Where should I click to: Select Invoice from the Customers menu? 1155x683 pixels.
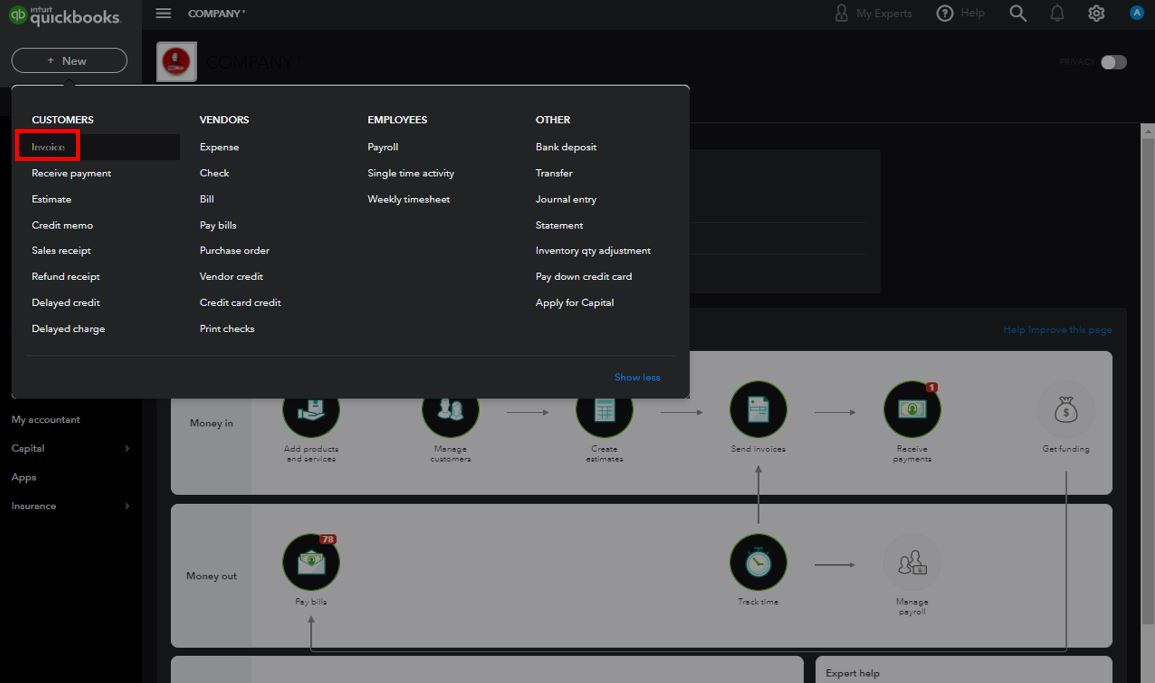coord(48,147)
